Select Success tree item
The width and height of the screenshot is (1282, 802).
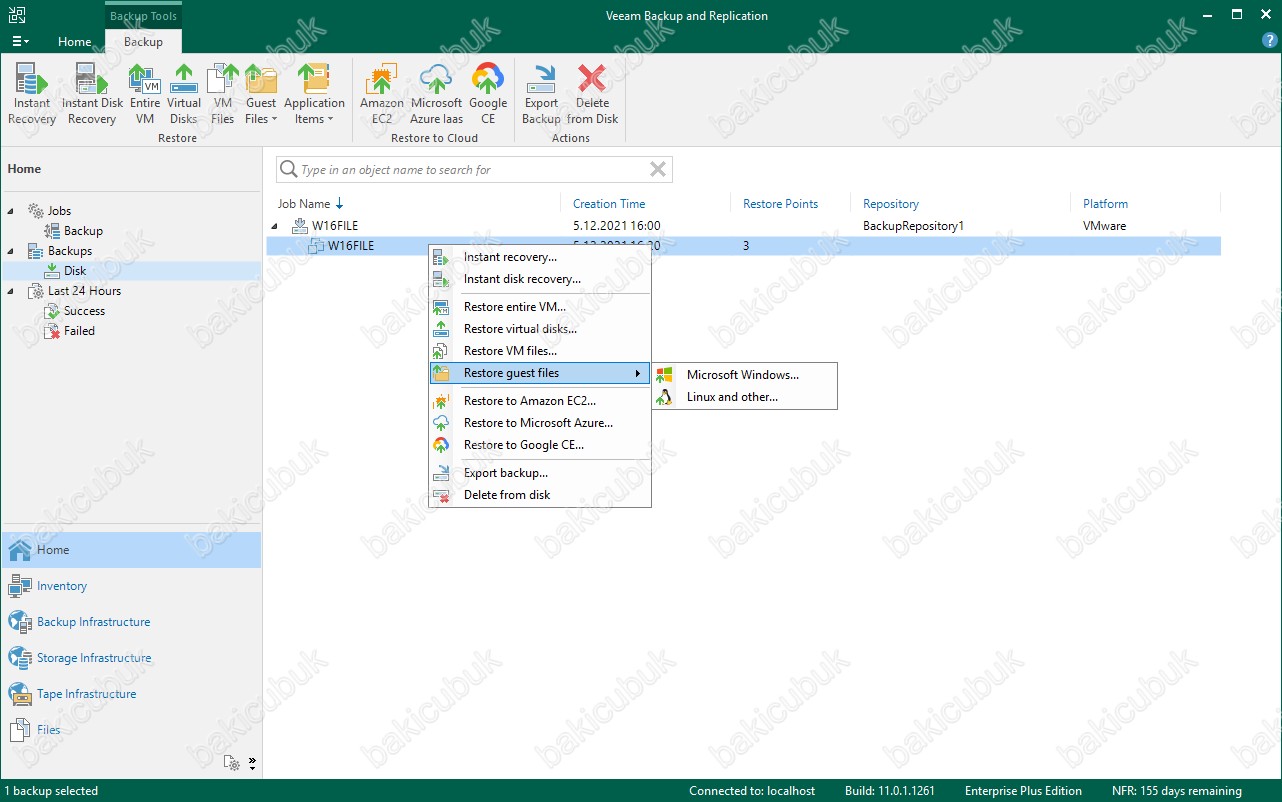pyautogui.click(x=84, y=311)
